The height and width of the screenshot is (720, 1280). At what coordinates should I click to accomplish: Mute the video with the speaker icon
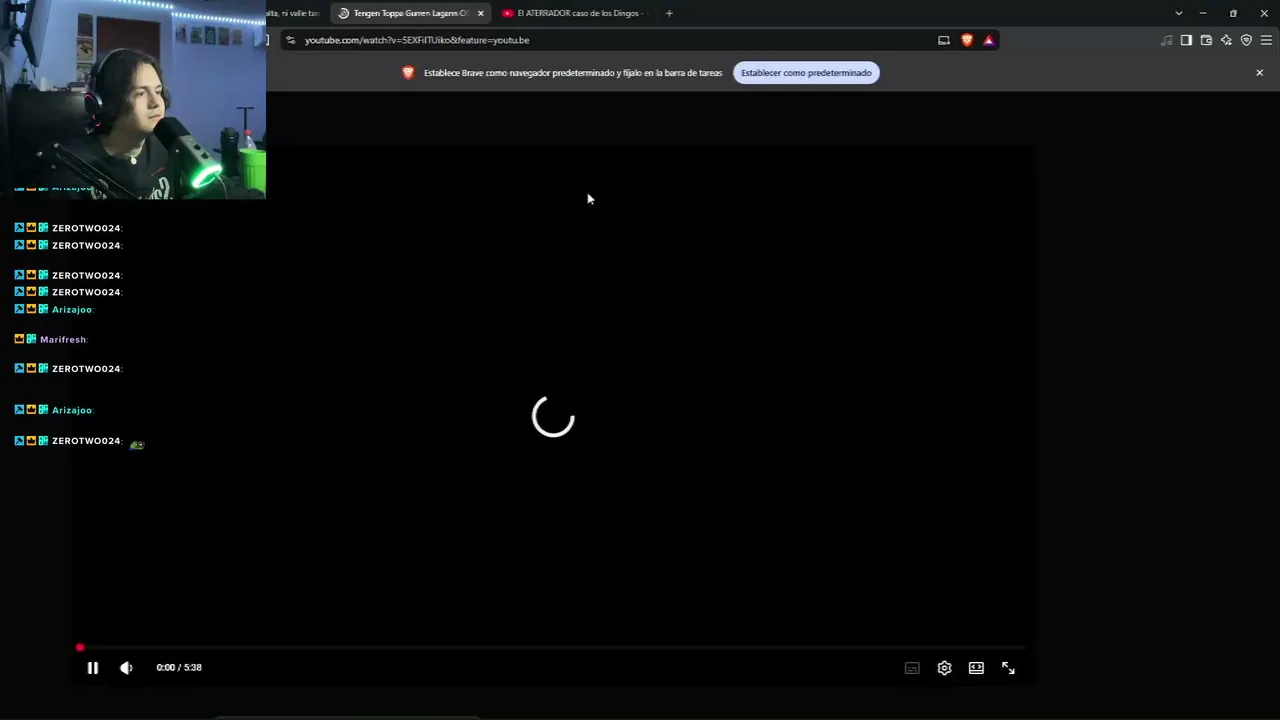(x=126, y=668)
